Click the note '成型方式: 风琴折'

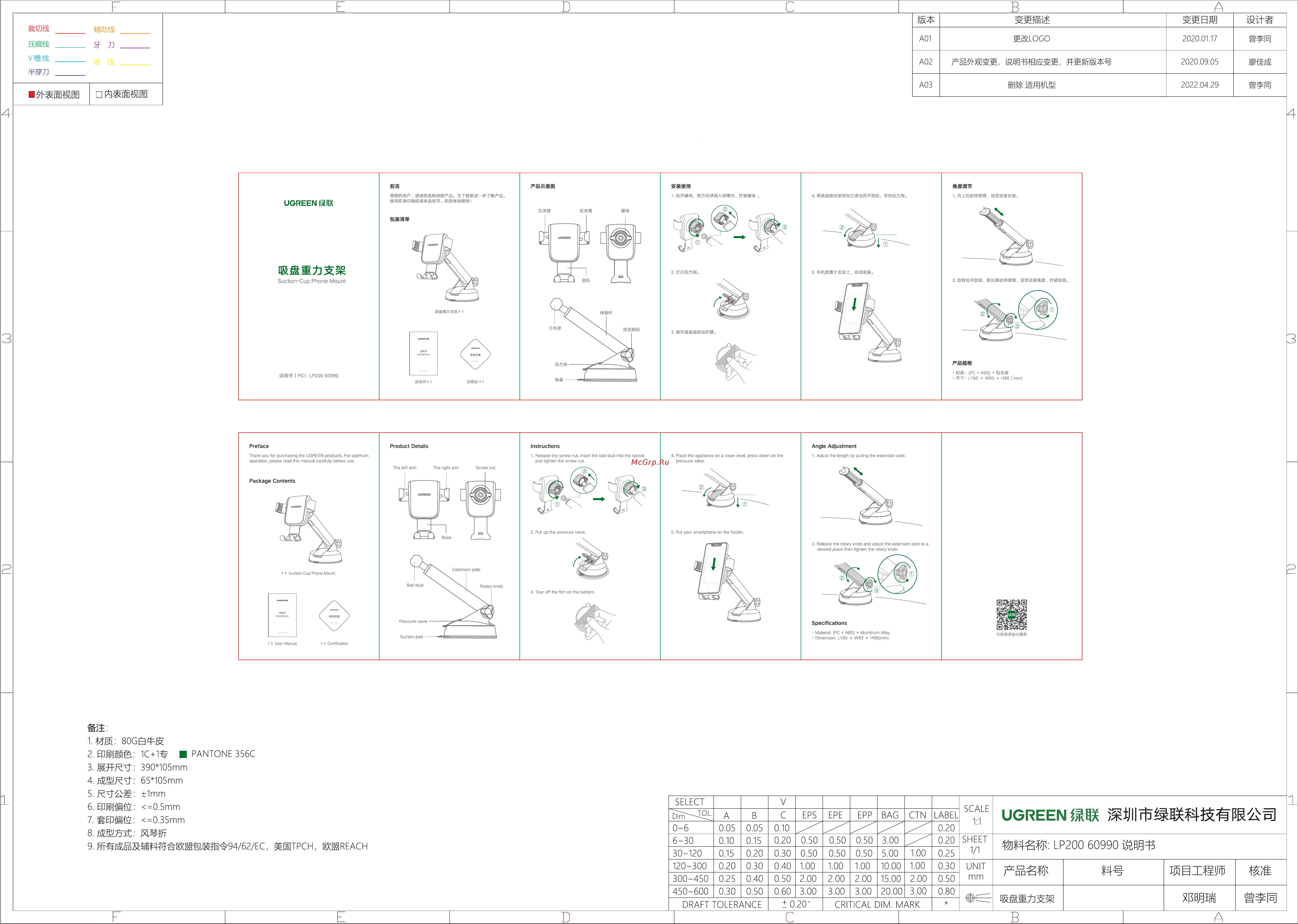(x=127, y=833)
